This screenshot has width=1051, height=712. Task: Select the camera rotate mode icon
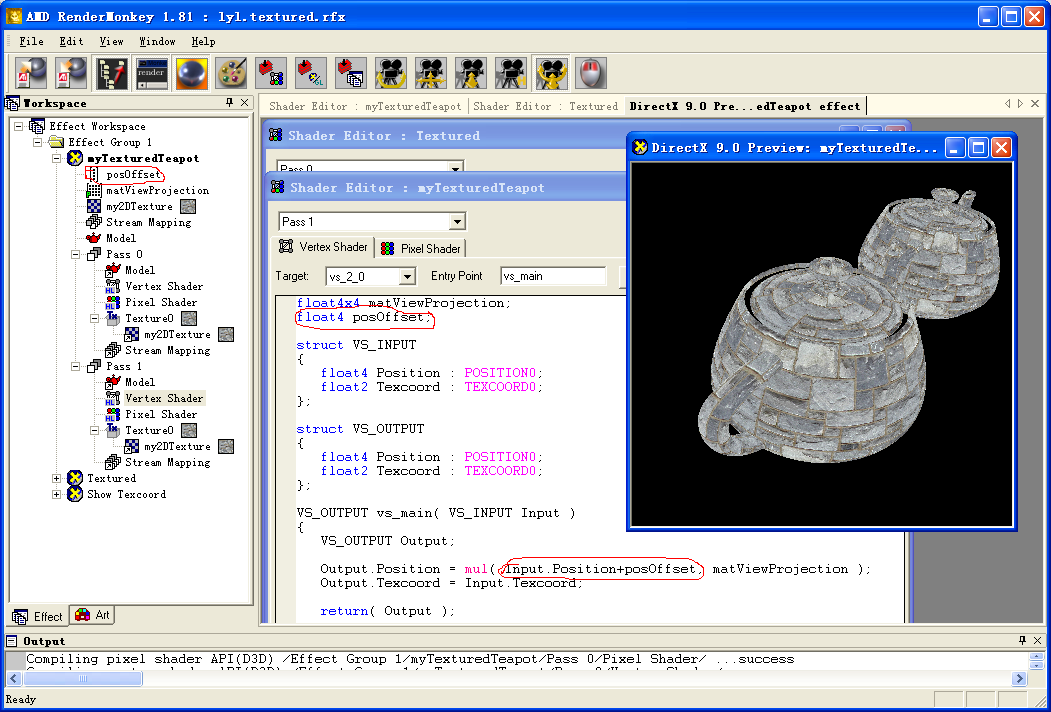391,73
